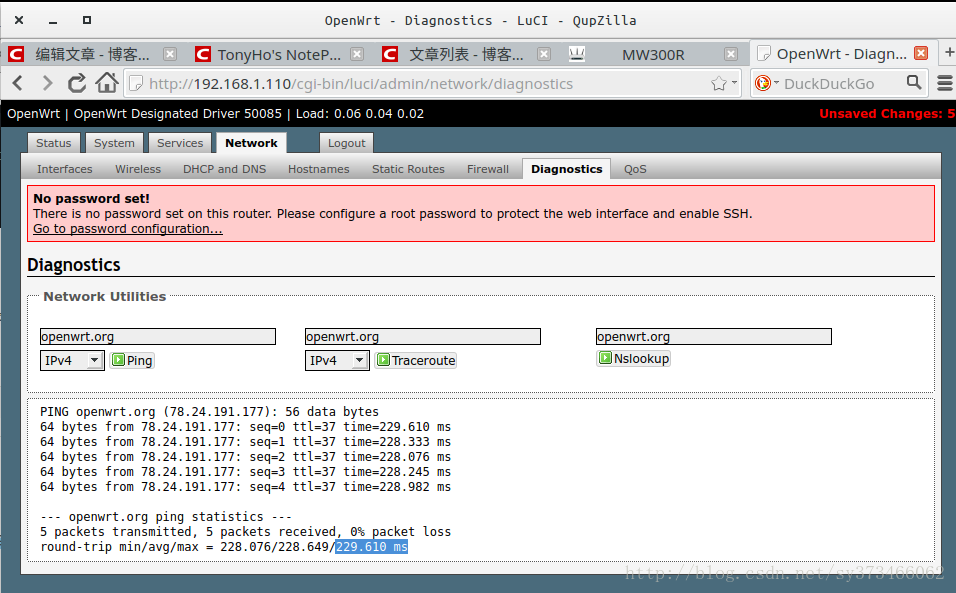
Task: Click the ping result line seq=4
Action: click(x=245, y=486)
